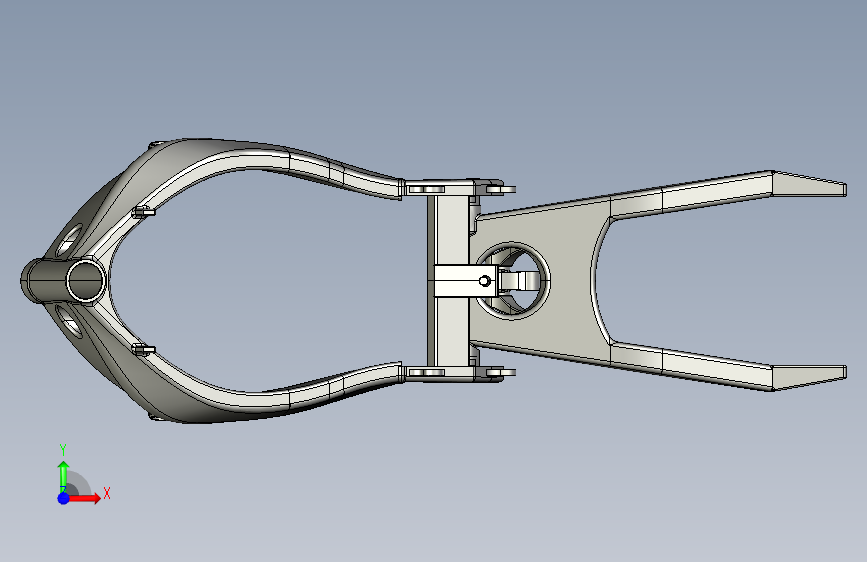Click the green Y axis arrow of triad
Screen dimensions: 867x562
tap(64, 476)
